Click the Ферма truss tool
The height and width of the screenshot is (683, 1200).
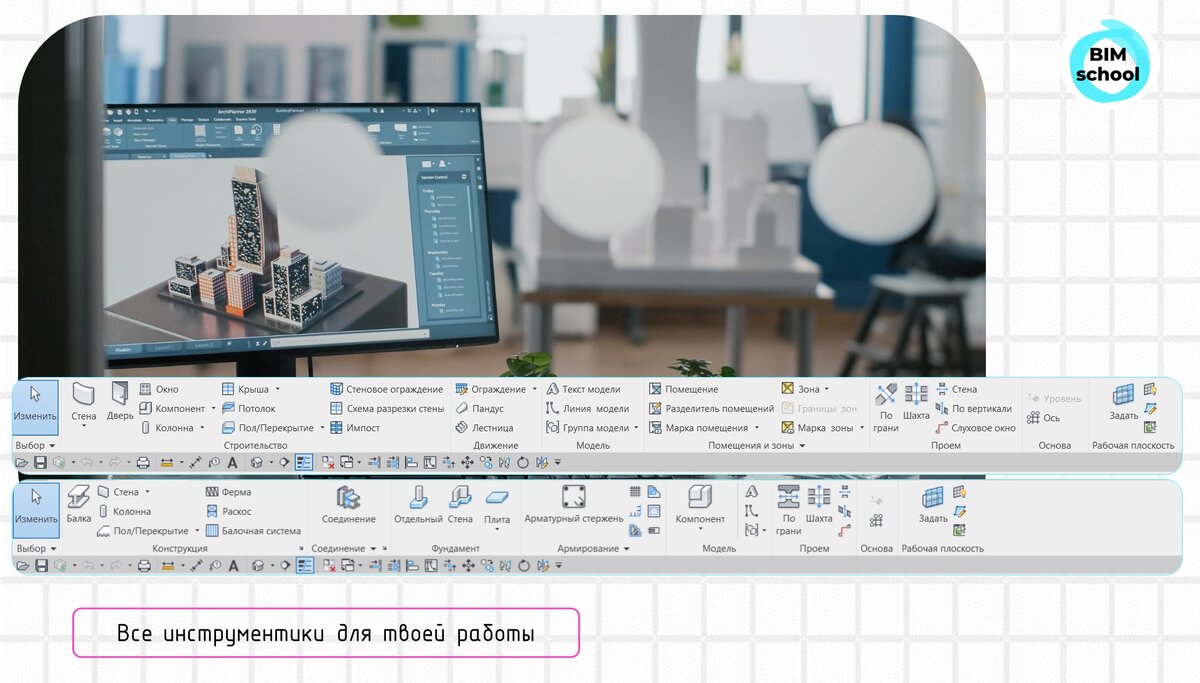[x=228, y=492]
